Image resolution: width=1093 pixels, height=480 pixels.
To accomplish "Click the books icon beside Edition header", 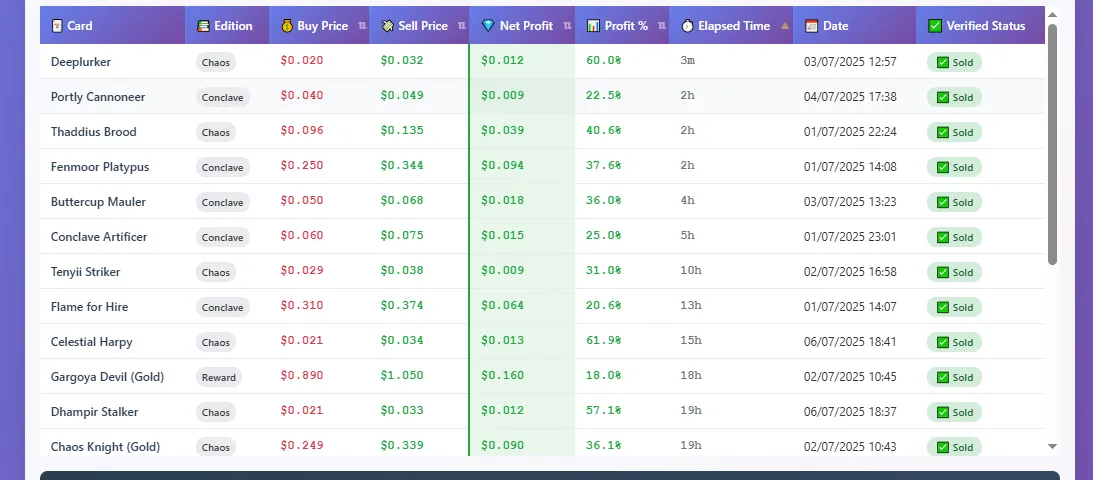I will tap(204, 26).
